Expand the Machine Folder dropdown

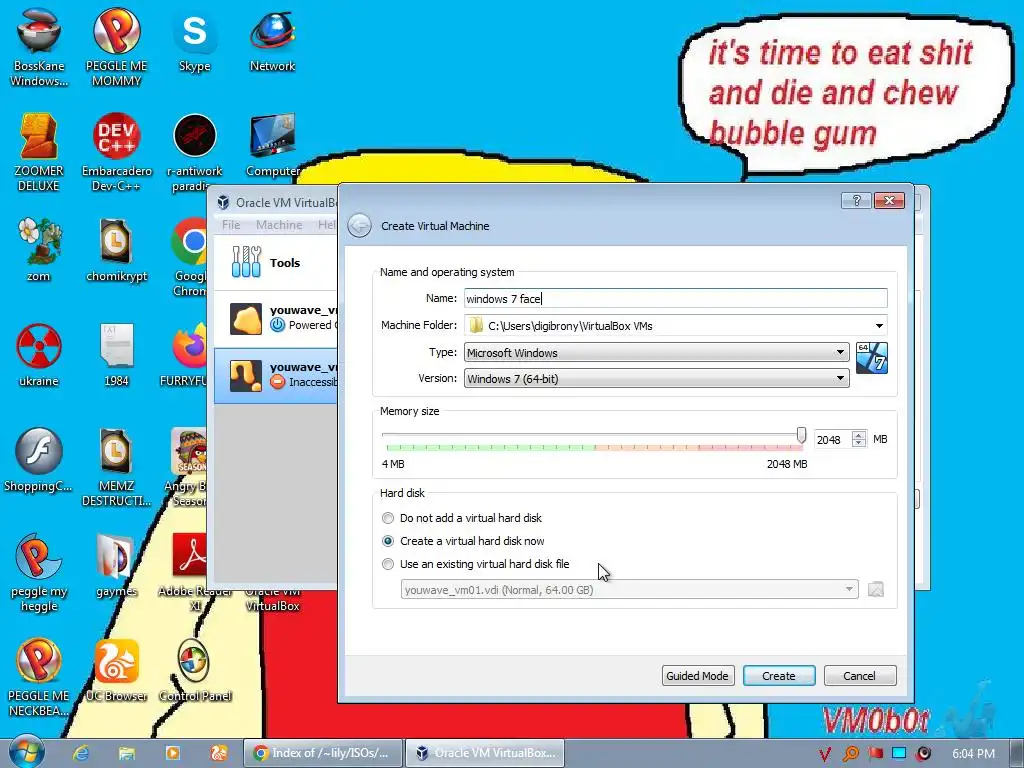coord(880,325)
